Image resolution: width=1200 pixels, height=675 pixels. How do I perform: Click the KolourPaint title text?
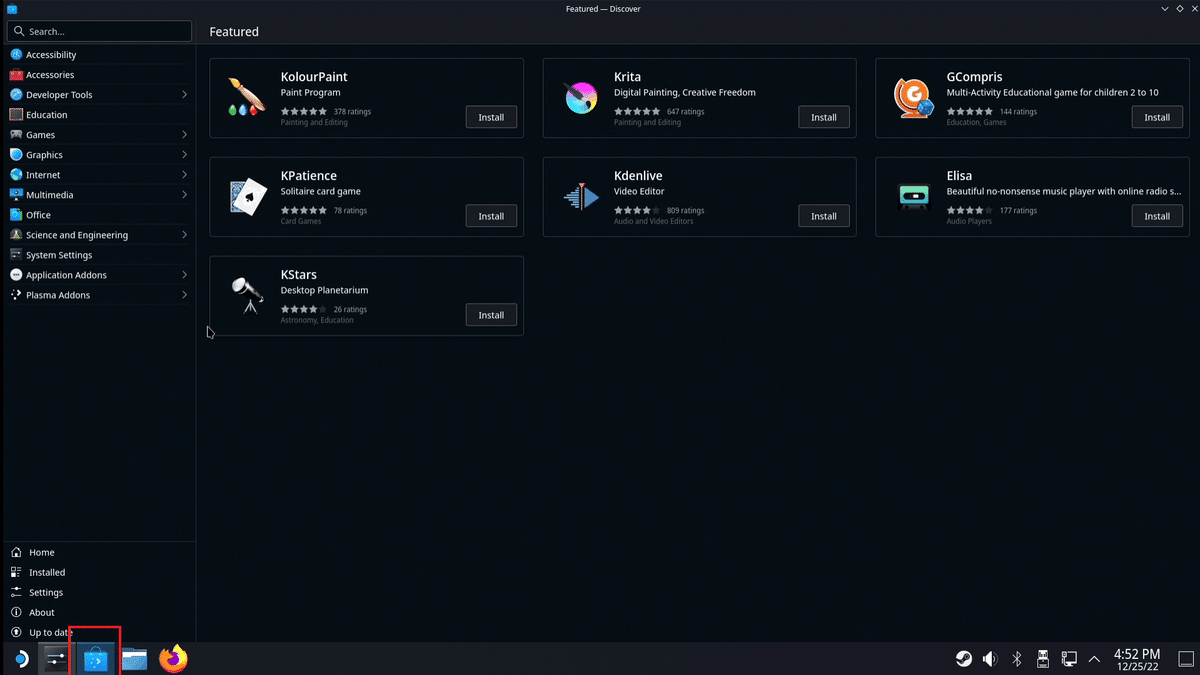[x=314, y=77]
